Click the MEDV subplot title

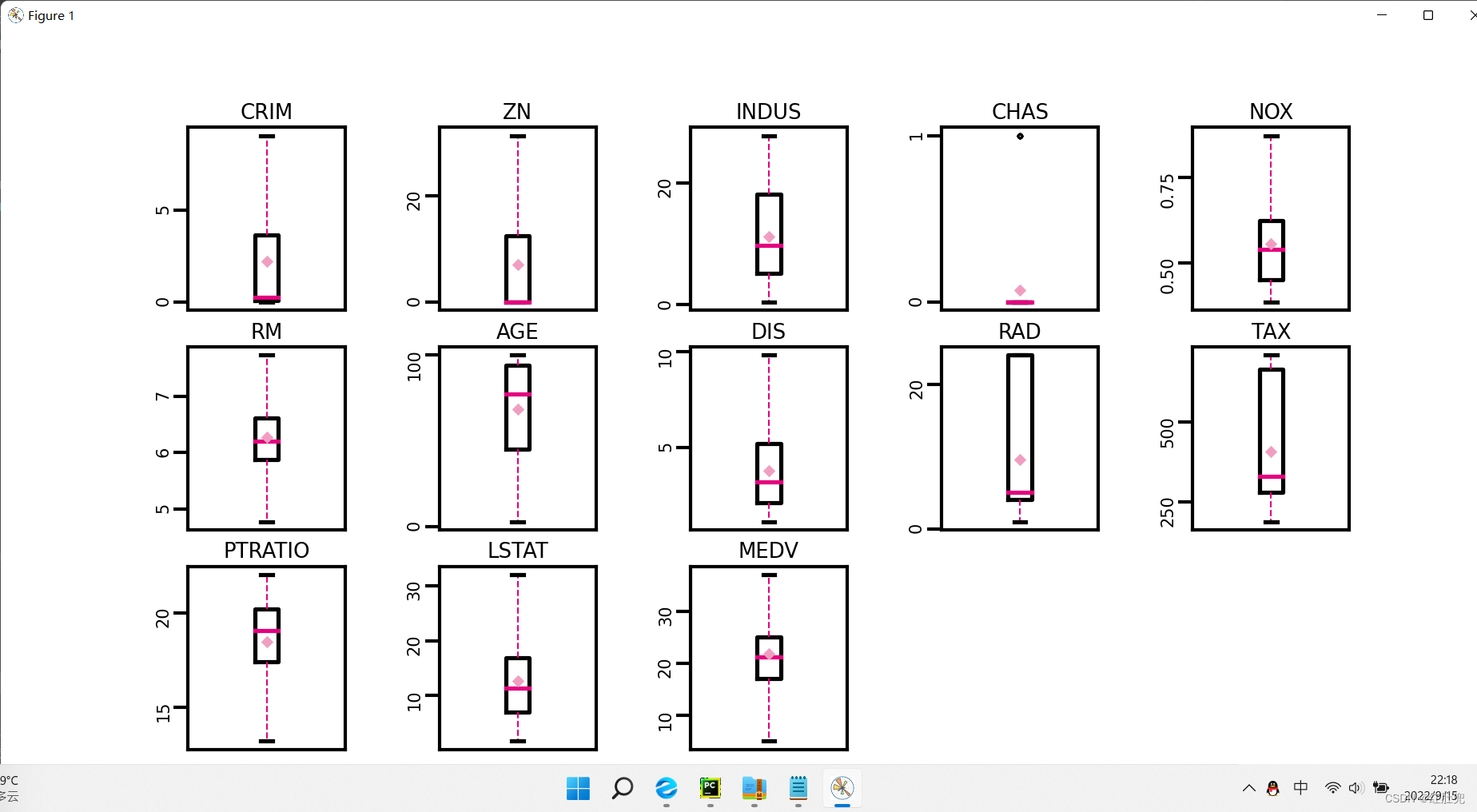point(768,551)
